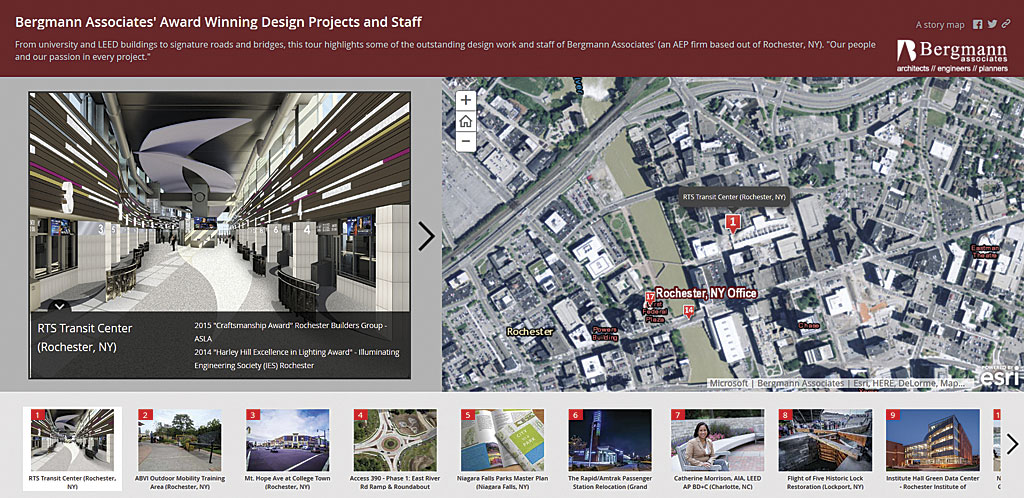Click the story map title heading
This screenshot has height=498, width=1024.
(218, 22)
